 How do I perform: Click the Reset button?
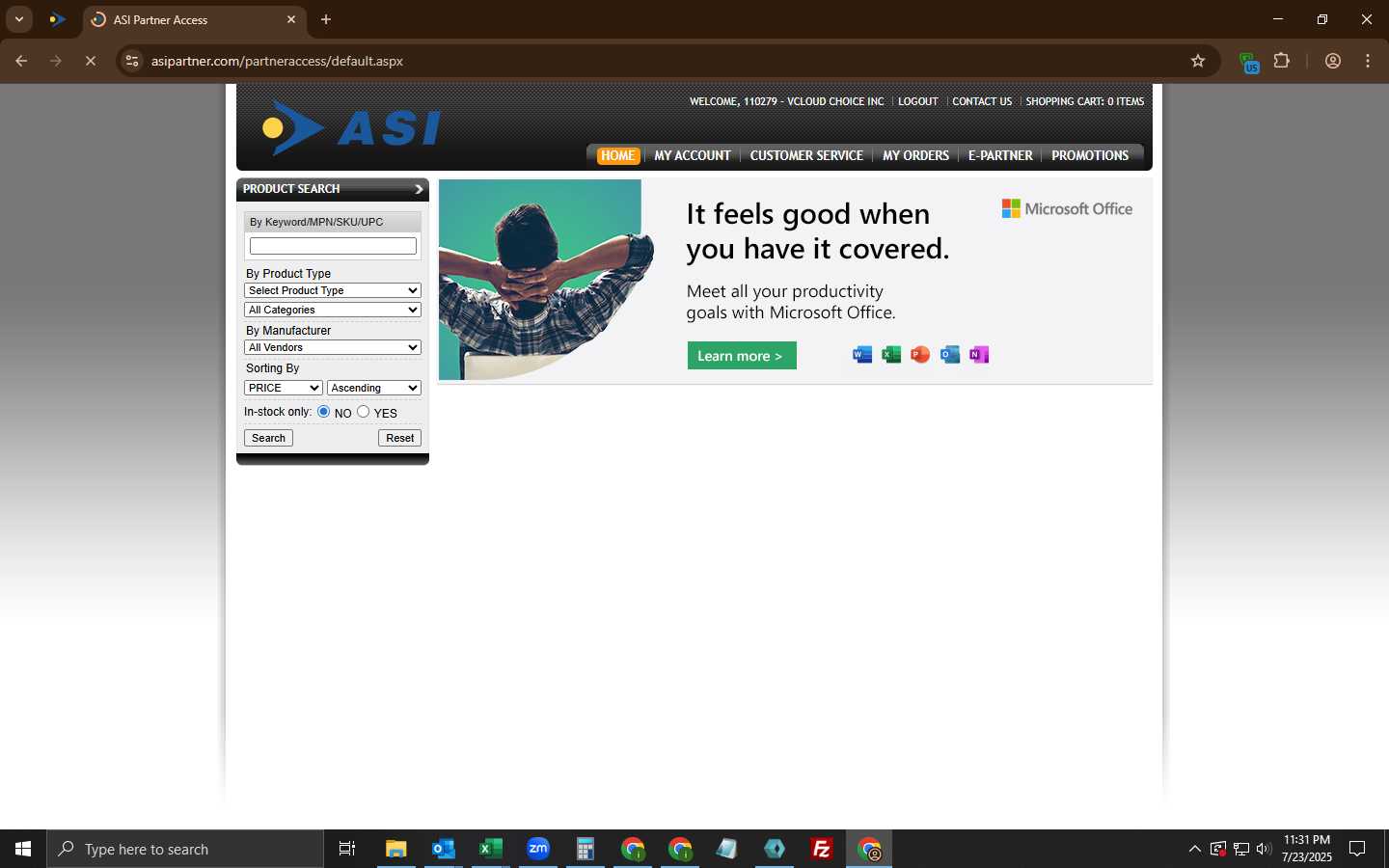tap(399, 438)
